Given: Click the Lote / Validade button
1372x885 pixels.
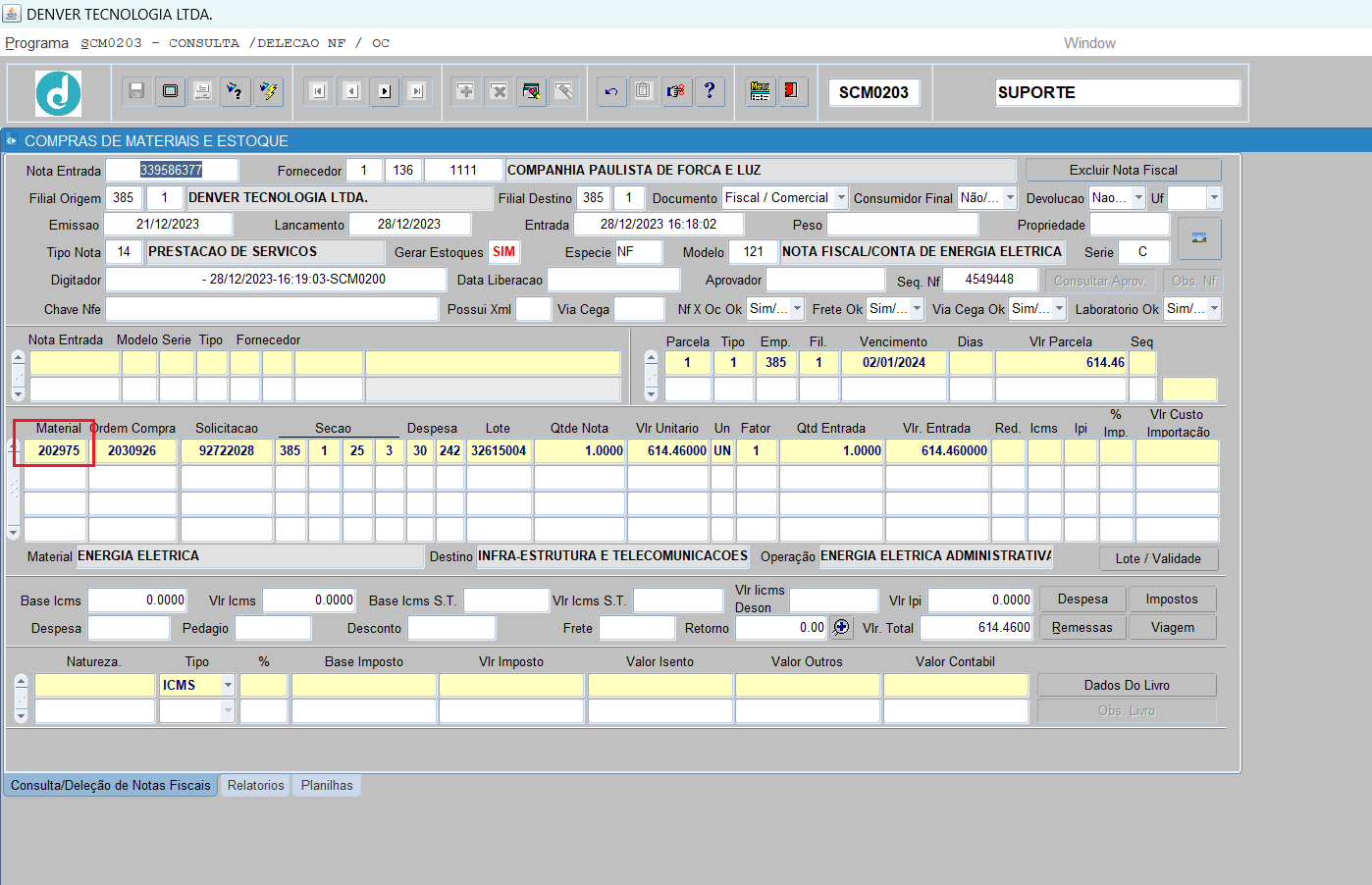Looking at the screenshot, I should click(x=1158, y=558).
